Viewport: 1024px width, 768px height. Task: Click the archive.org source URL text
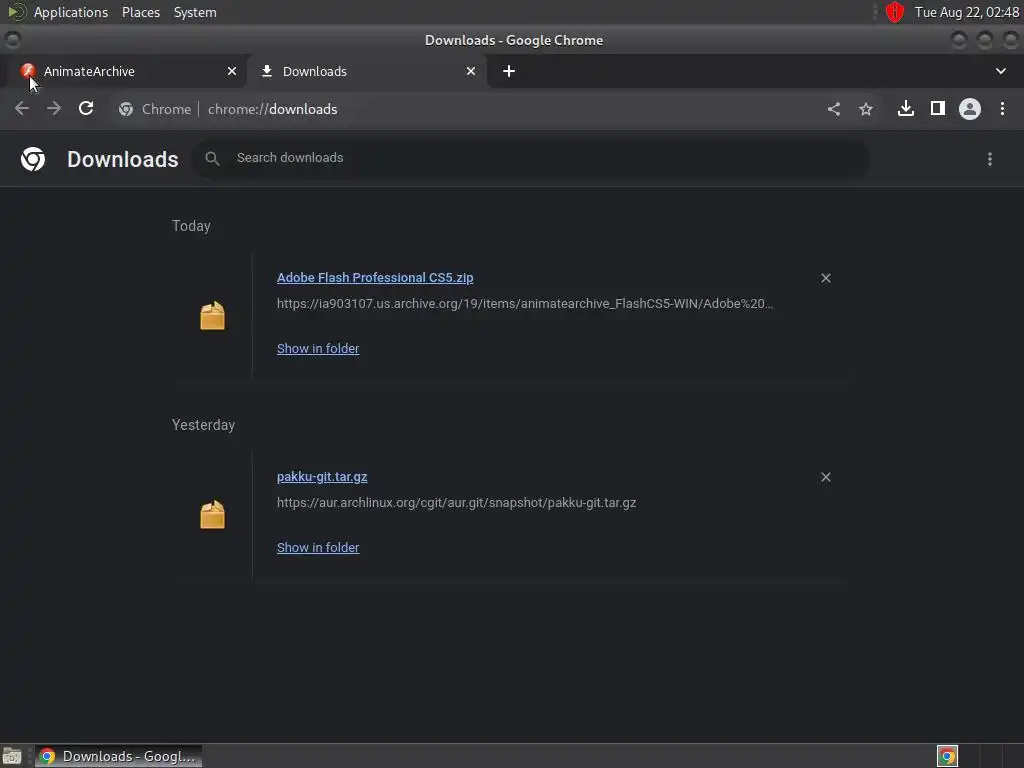click(524, 304)
